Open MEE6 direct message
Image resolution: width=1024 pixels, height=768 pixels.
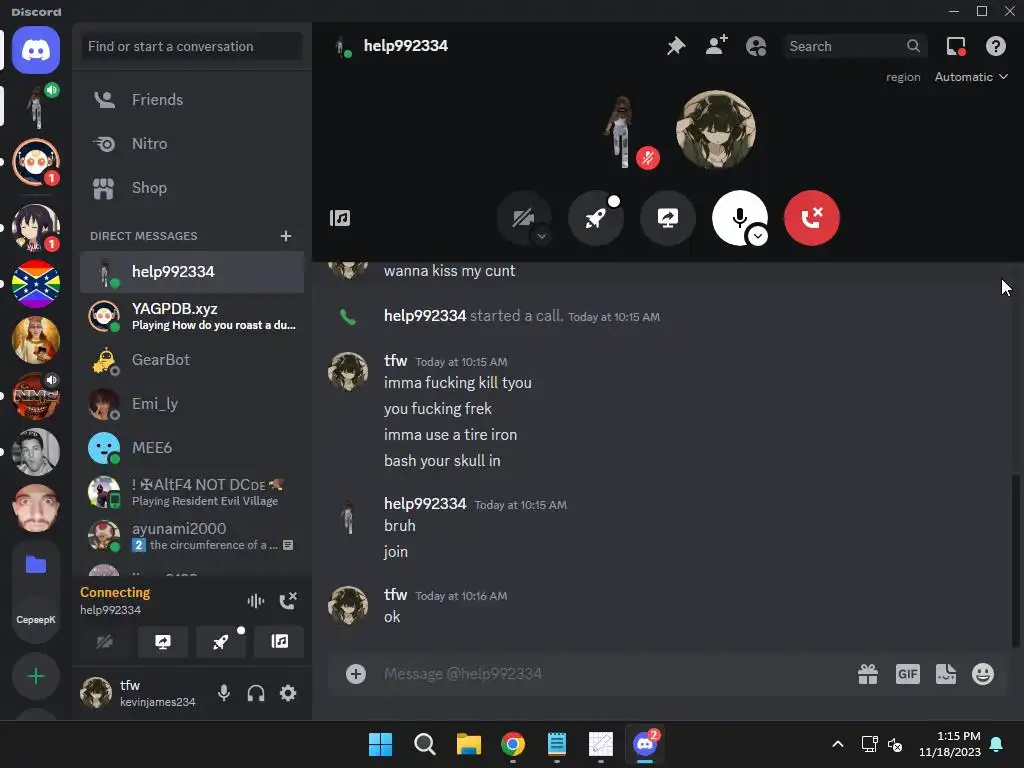coord(192,448)
